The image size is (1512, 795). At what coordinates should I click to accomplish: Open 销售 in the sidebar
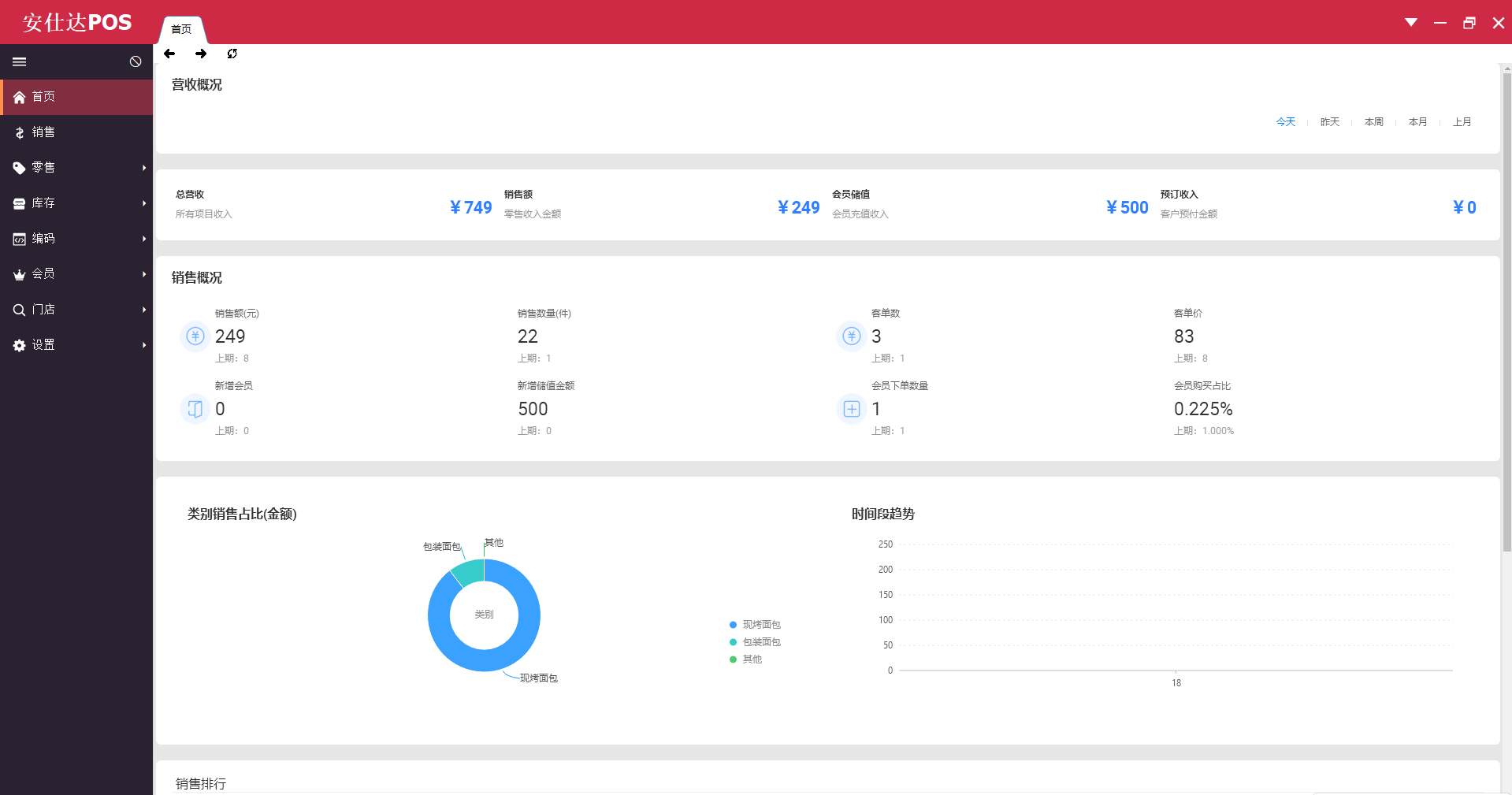point(76,132)
